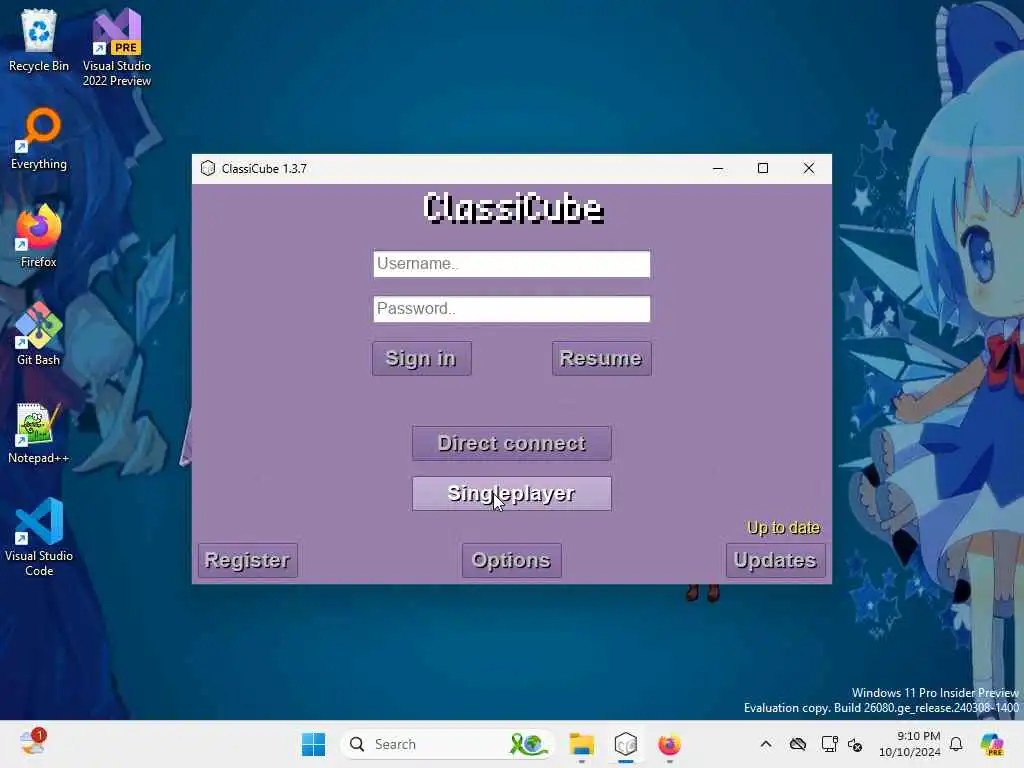Open the taskbar widgets weather icon
Screen dimensions: 1024x768
pyautogui.click(x=32, y=743)
